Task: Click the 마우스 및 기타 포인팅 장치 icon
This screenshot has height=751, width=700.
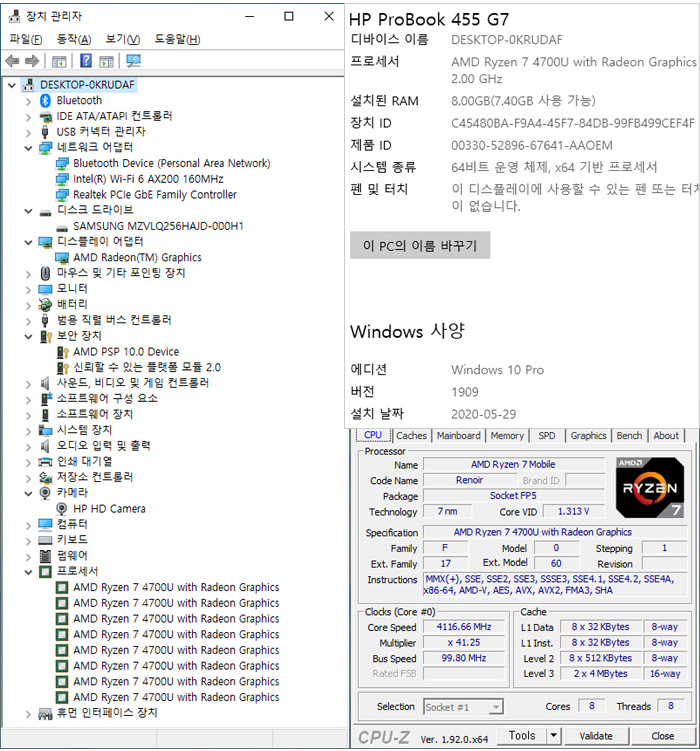Action: [45, 273]
